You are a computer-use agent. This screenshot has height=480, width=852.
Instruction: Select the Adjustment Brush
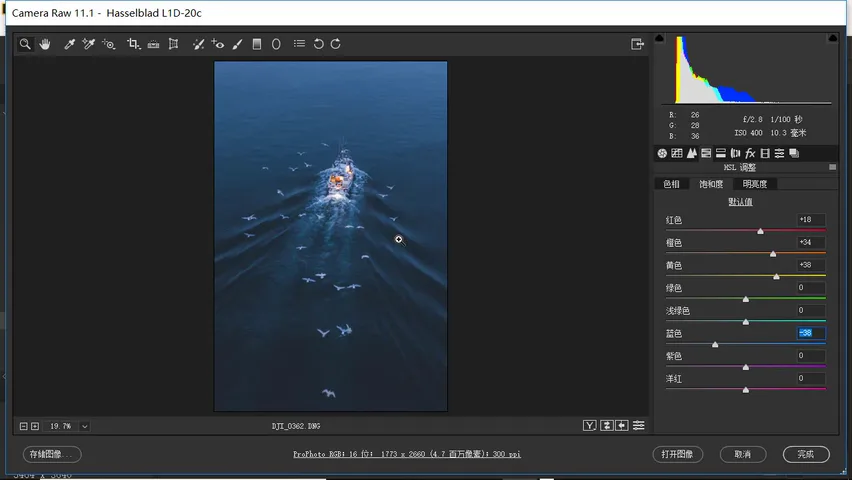237,44
